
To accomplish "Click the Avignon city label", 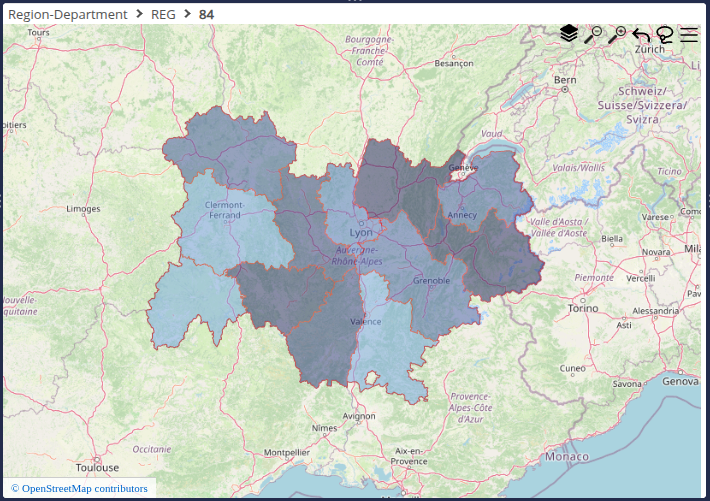I will [358, 415].
